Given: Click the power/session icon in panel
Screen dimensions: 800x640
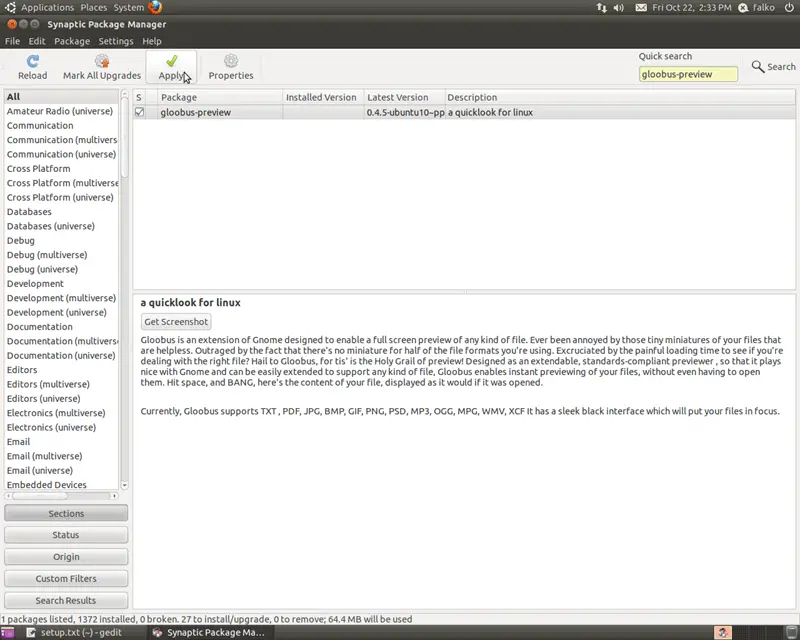Looking at the screenshot, I should click(789, 8).
